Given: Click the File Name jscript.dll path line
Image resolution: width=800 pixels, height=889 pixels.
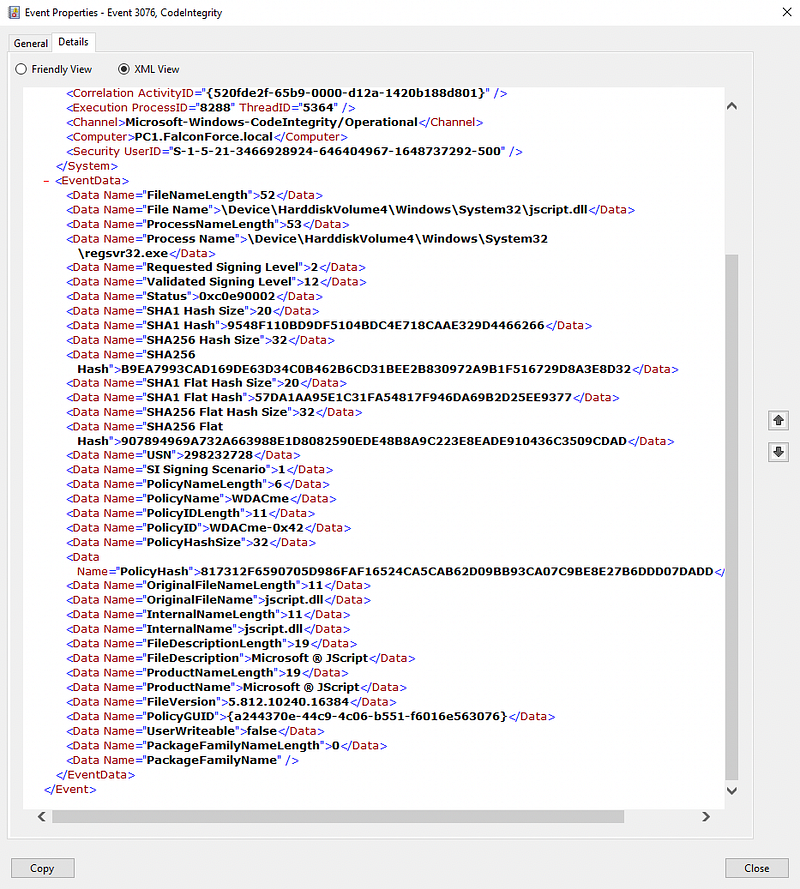Looking at the screenshot, I should [350, 210].
